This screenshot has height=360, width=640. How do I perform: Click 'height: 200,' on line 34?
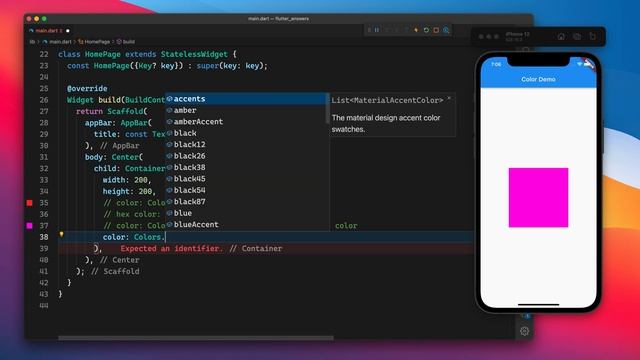coord(129,191)
